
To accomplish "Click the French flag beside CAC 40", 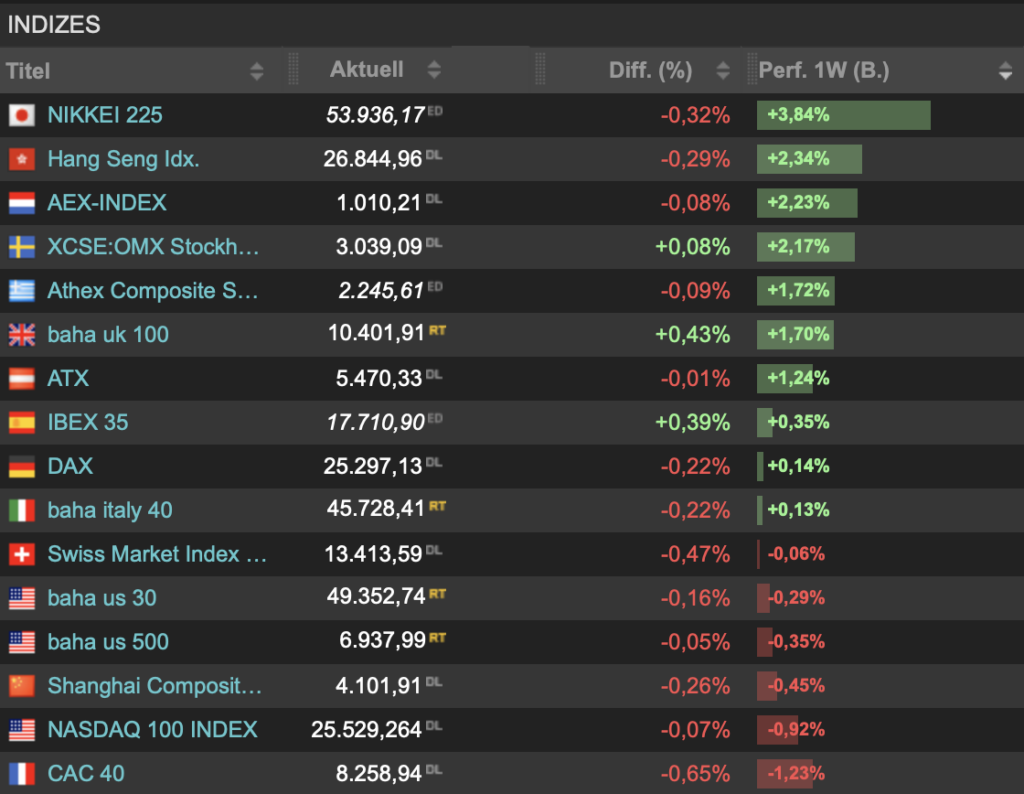I will coord(21,773).
